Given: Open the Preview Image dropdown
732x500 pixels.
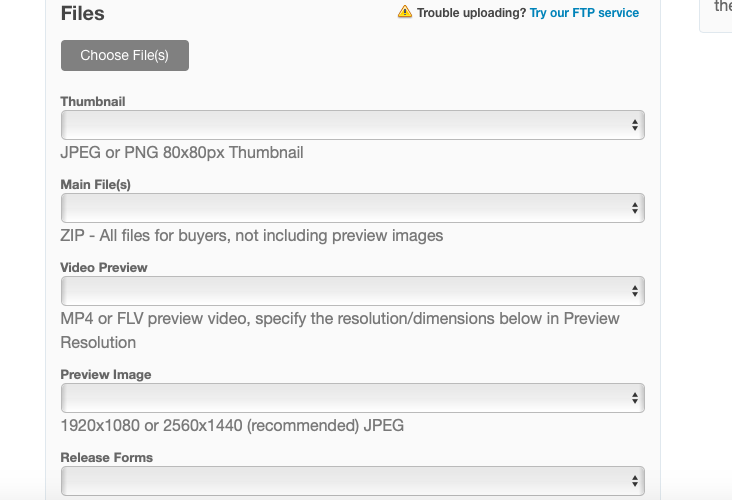Looking at the screenshot, I should coord(352,398).
